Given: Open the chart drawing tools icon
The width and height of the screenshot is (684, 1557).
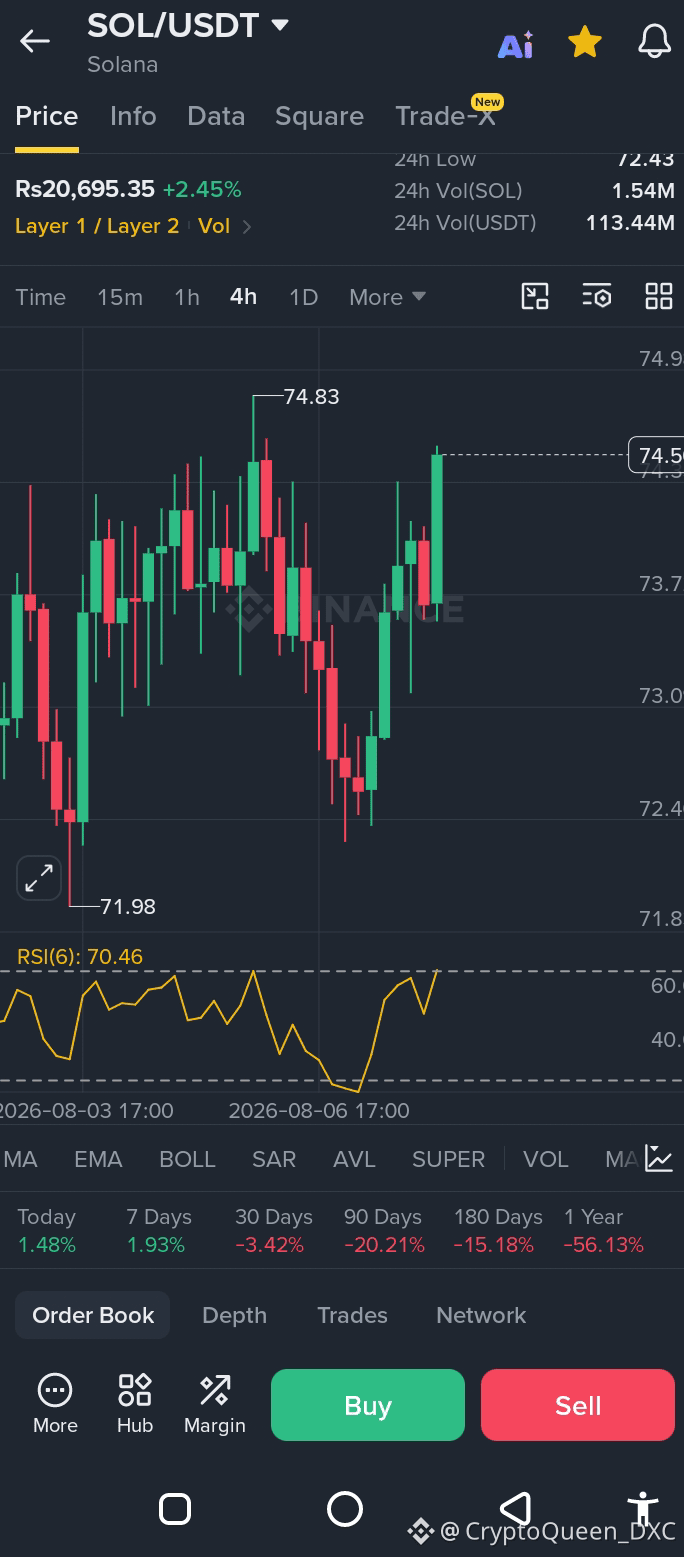Looking at the screenshot, I should tap(535, 296).
